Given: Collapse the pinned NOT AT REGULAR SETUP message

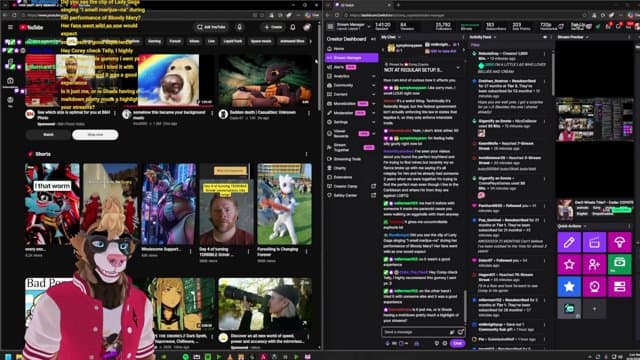Looking at the screenshot, I should point(458,68).
